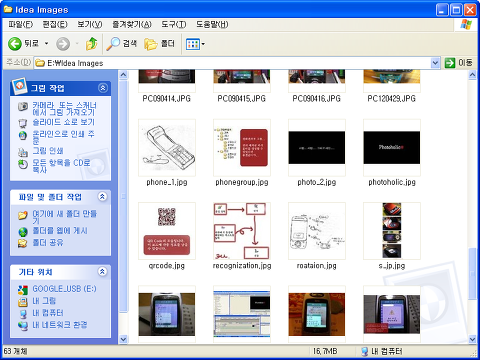Select the recognization.jpg thumbnail
480x360 pixels.
242,231
